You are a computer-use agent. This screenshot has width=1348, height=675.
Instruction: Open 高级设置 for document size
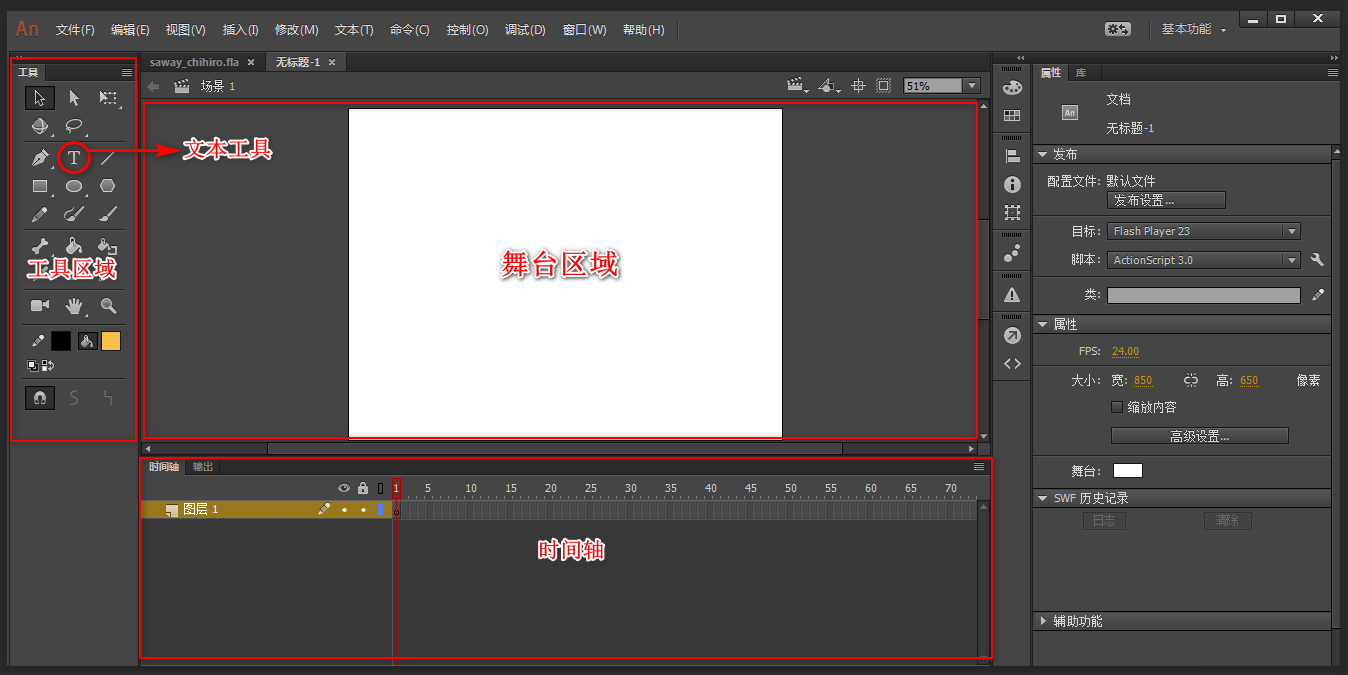tap(1199, 435)
